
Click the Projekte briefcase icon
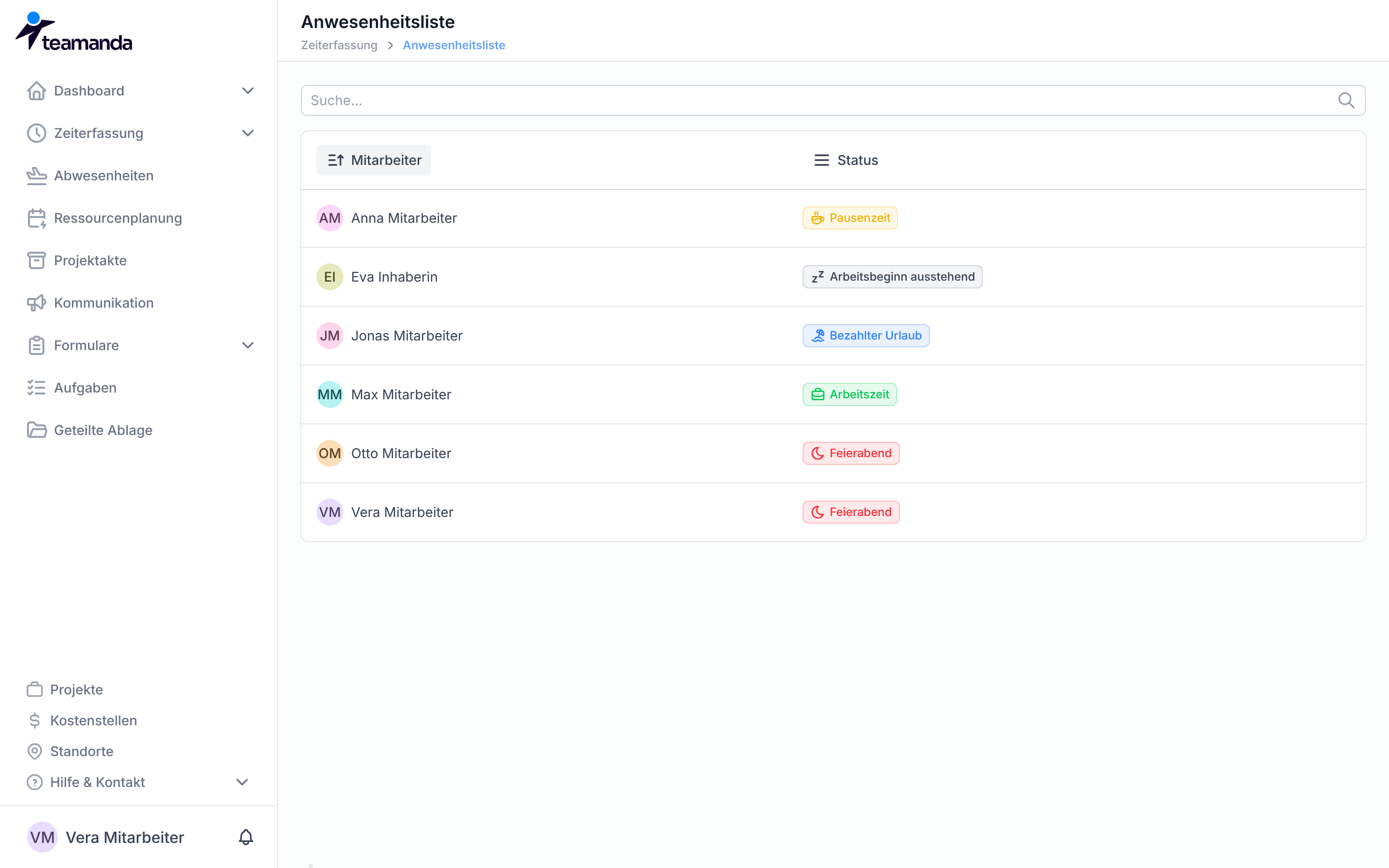(34, 690)
